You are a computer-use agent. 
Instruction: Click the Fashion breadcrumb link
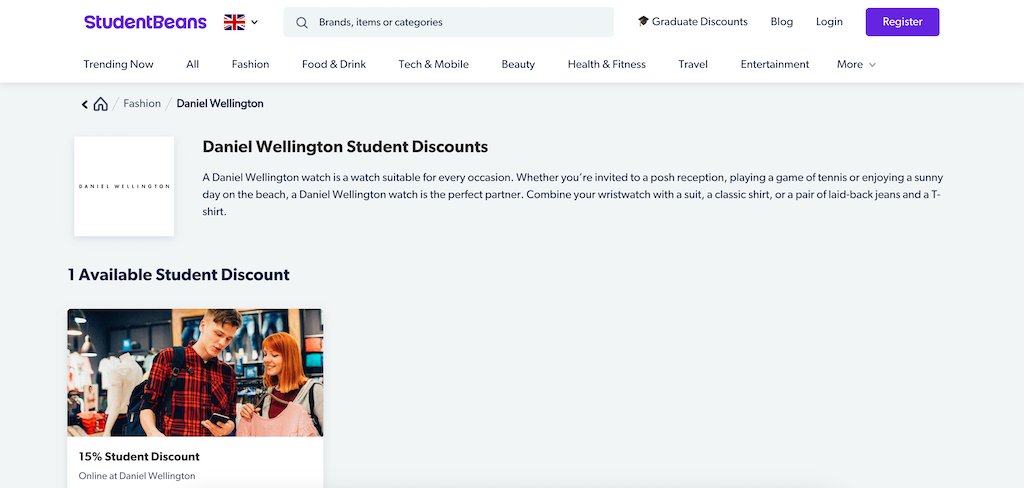142,103
